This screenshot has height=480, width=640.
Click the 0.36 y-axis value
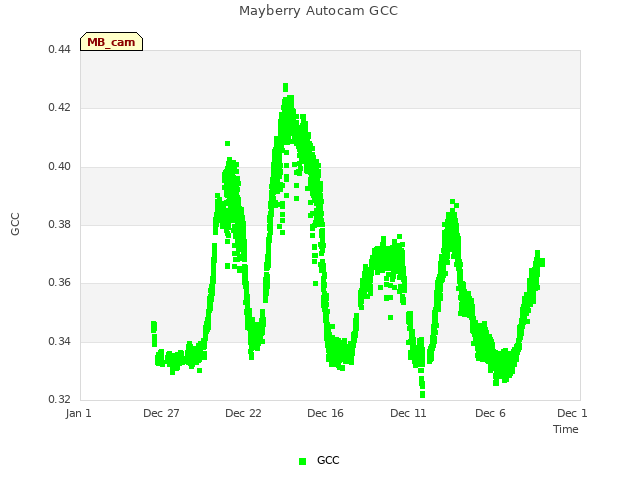tap(59, 282)
